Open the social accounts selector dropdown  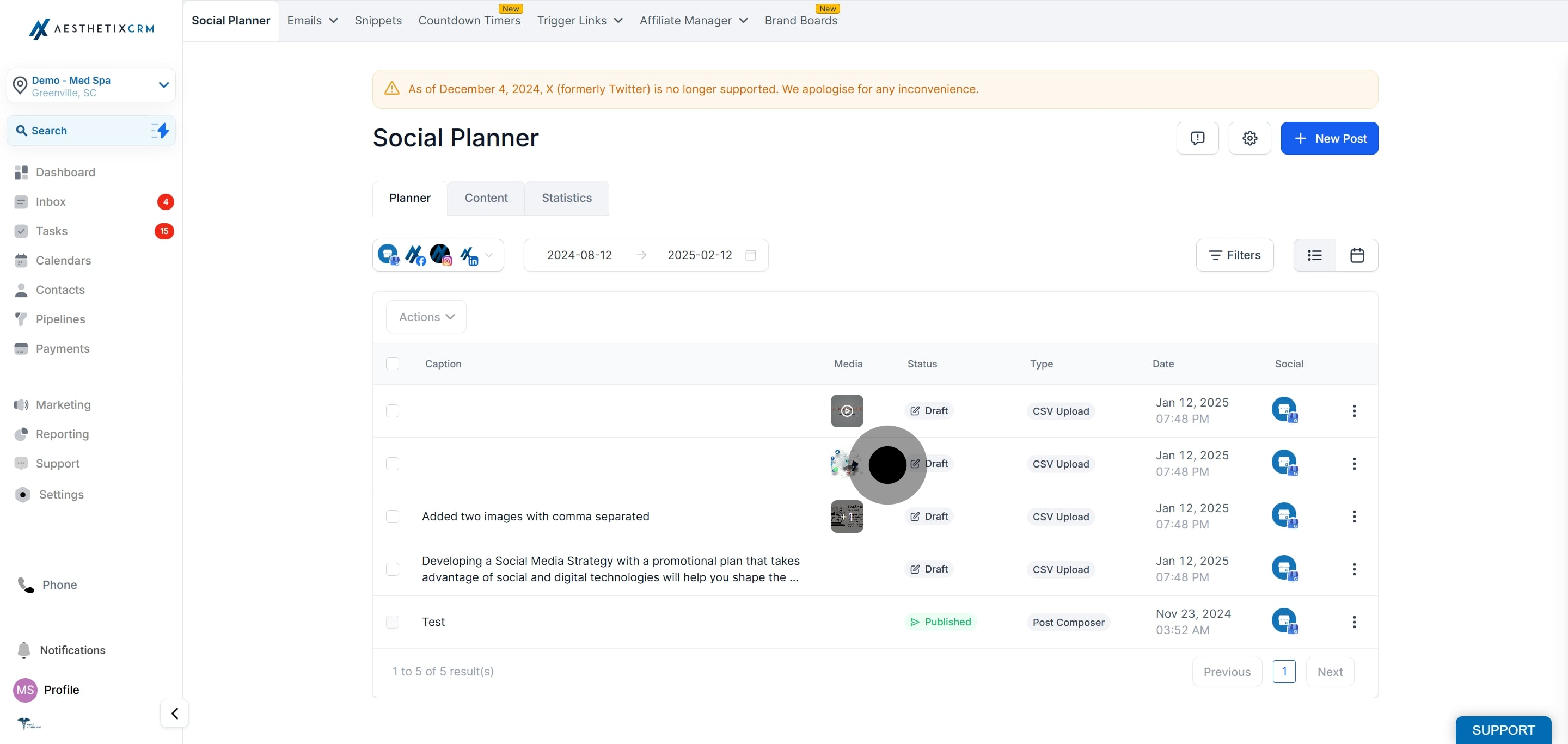pos(438,255)
